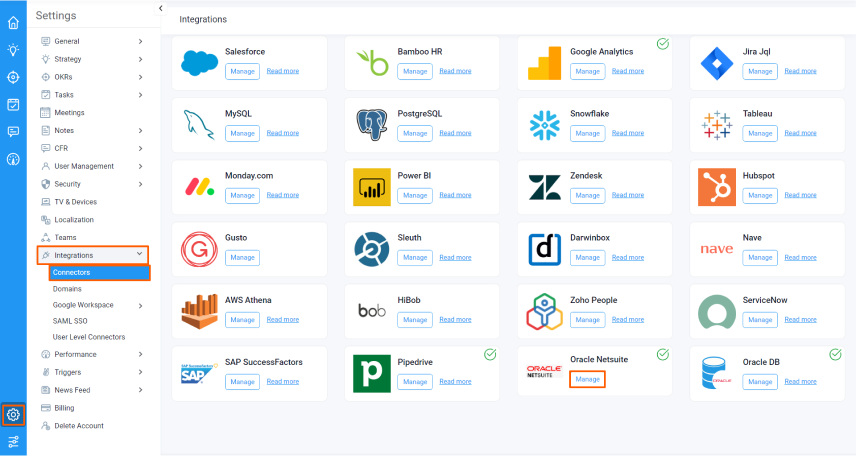Open Read more for Snowflake
The width and height of the screenshot is (856, 456).
[x=628, y=133]
